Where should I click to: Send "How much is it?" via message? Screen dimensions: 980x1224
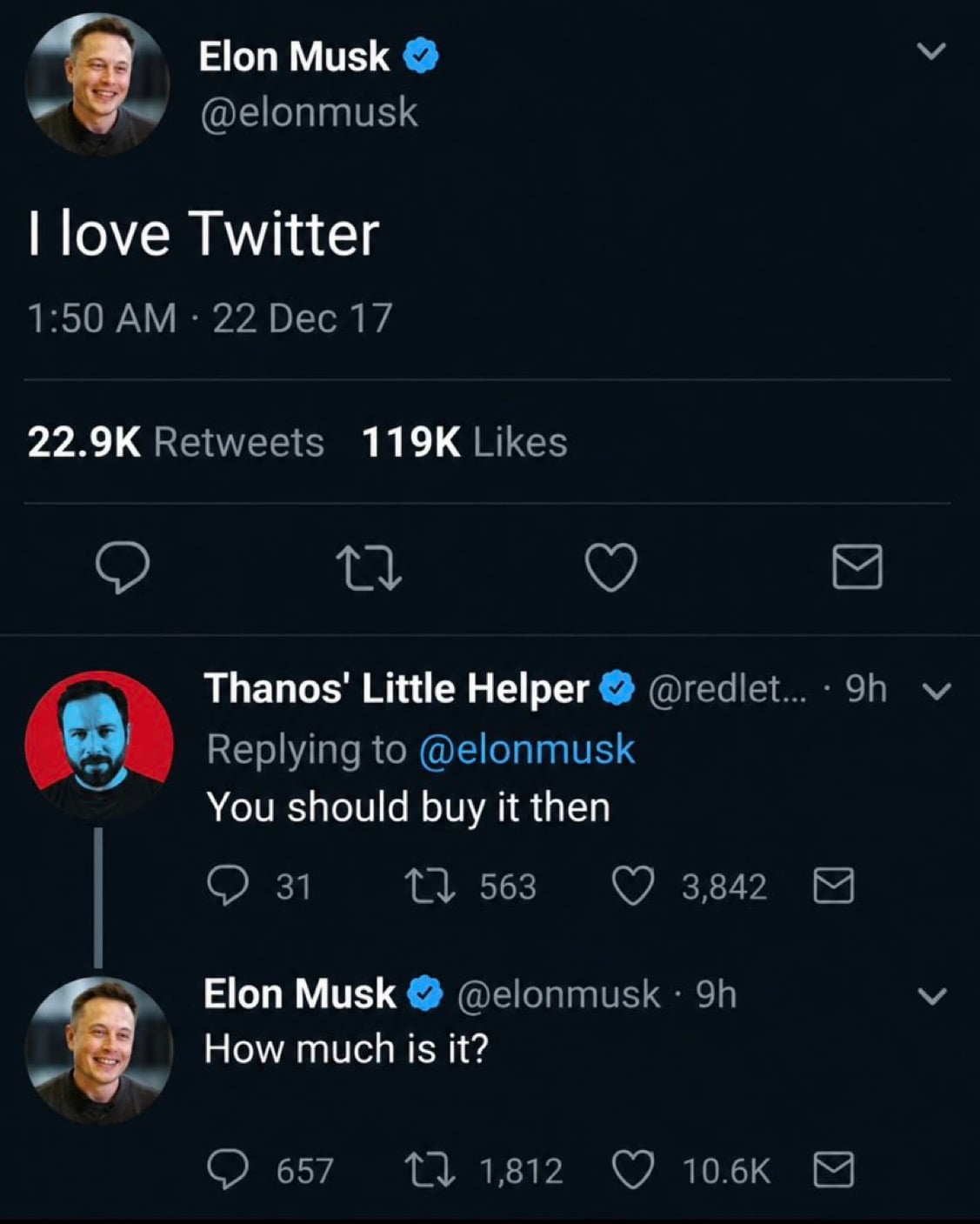click(833, 1170)
